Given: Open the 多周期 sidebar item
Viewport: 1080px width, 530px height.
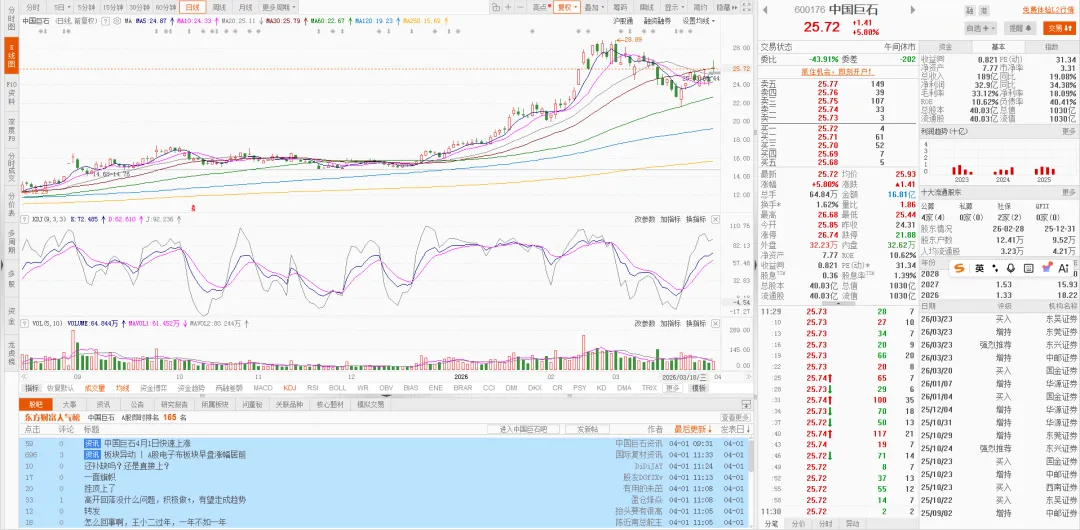Looking at the screenshot, I should pyautogui.click(x=11, y=241).
